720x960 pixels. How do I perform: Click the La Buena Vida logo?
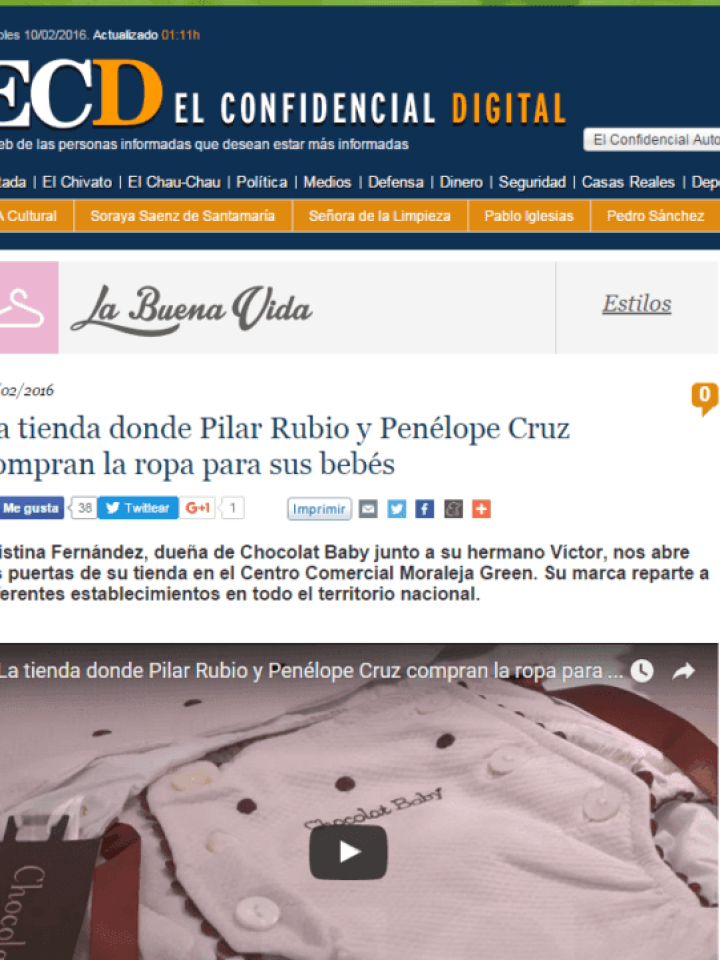[192, 308]
